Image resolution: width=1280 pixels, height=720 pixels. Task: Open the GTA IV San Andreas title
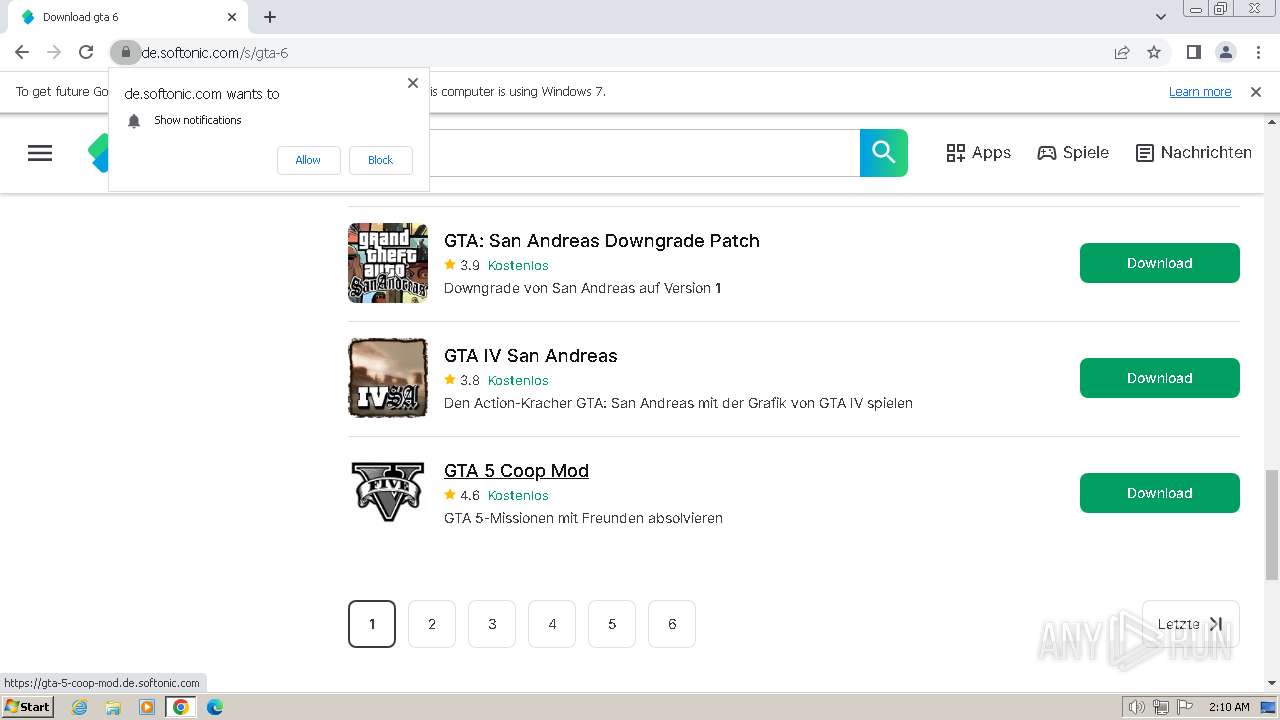(531, 356)
